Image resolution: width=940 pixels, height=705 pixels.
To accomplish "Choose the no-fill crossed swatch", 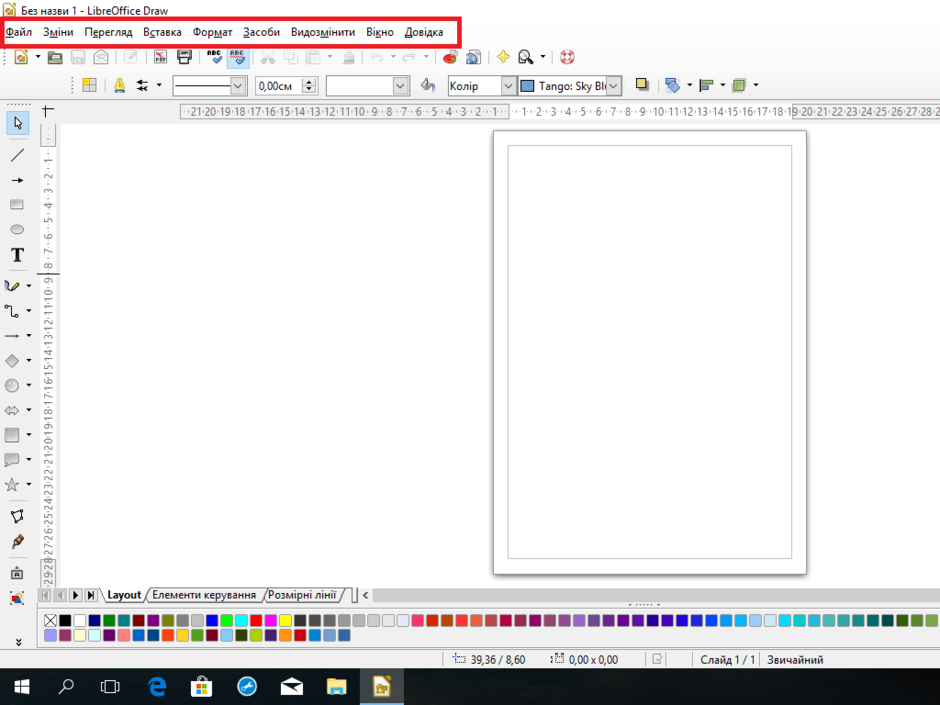I will pos(50,620).
